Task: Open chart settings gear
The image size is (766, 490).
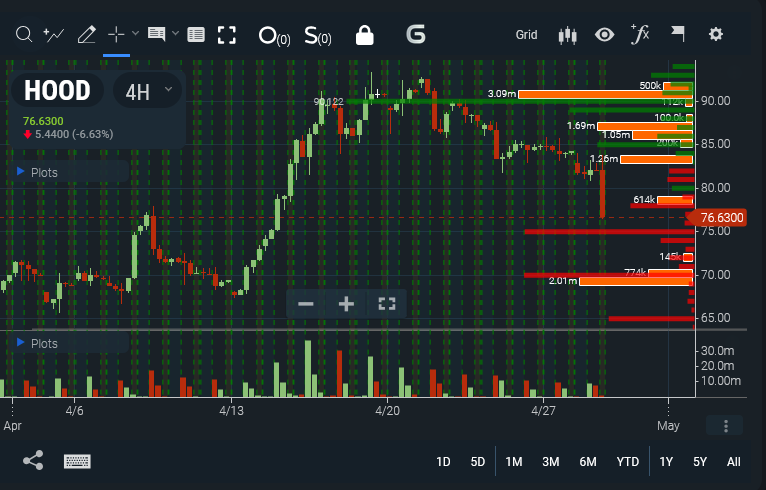Action: point(716,34)
